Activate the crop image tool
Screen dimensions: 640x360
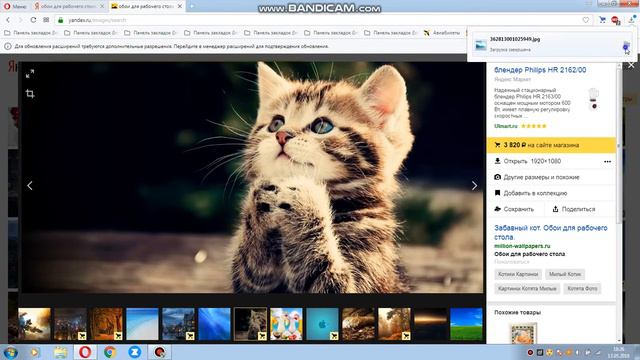(30, 94)
